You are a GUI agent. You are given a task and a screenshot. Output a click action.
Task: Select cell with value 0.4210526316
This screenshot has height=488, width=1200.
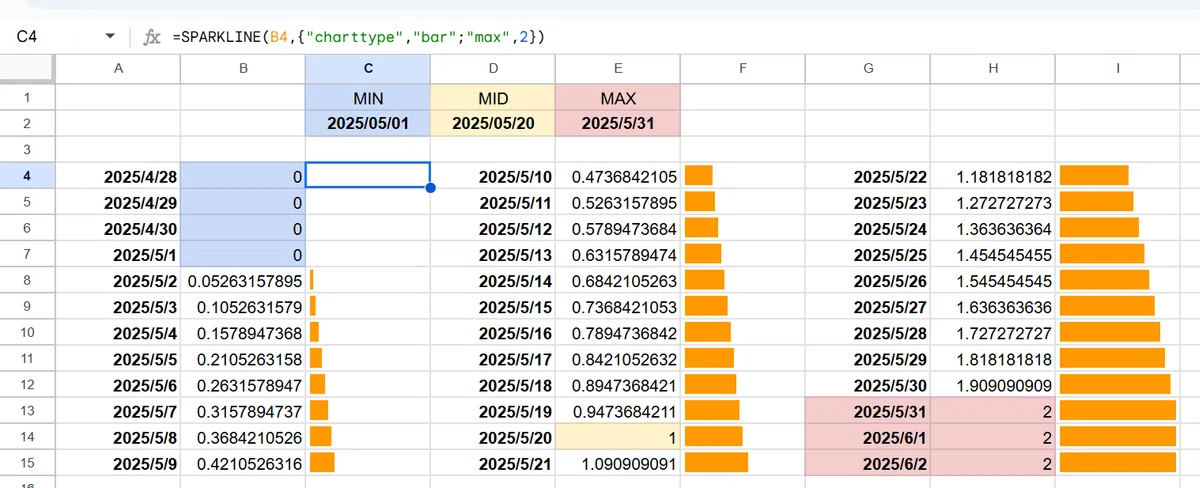243,462
